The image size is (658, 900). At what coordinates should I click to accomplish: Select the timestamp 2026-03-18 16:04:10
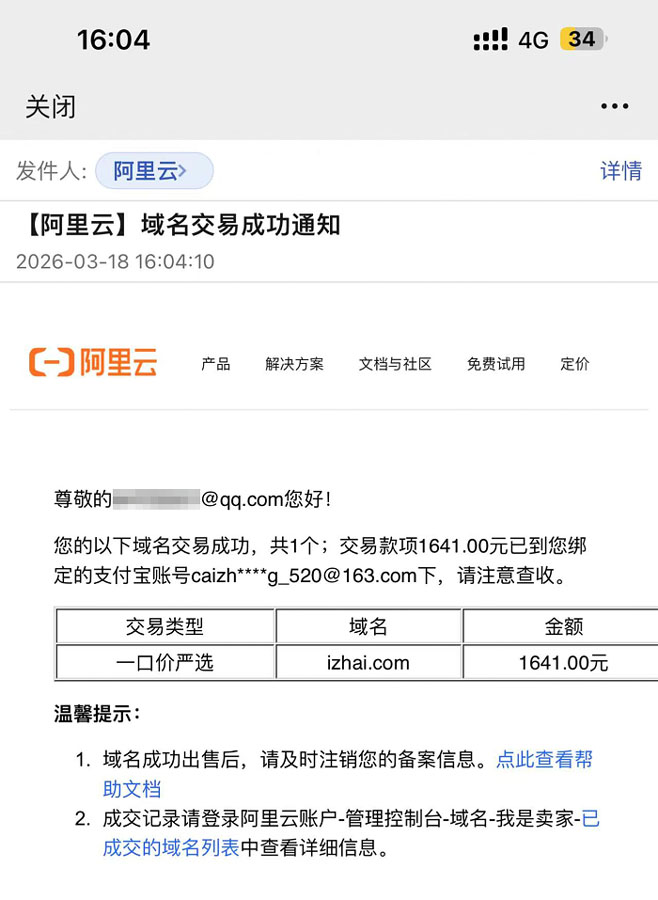pyautogui.click(x=115, y=262)
